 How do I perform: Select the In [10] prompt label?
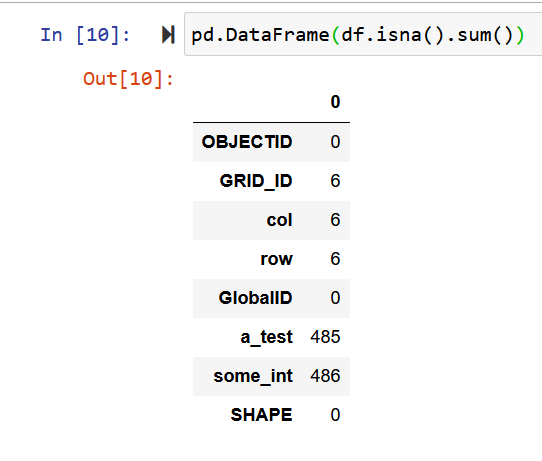[x=85, y=35]
